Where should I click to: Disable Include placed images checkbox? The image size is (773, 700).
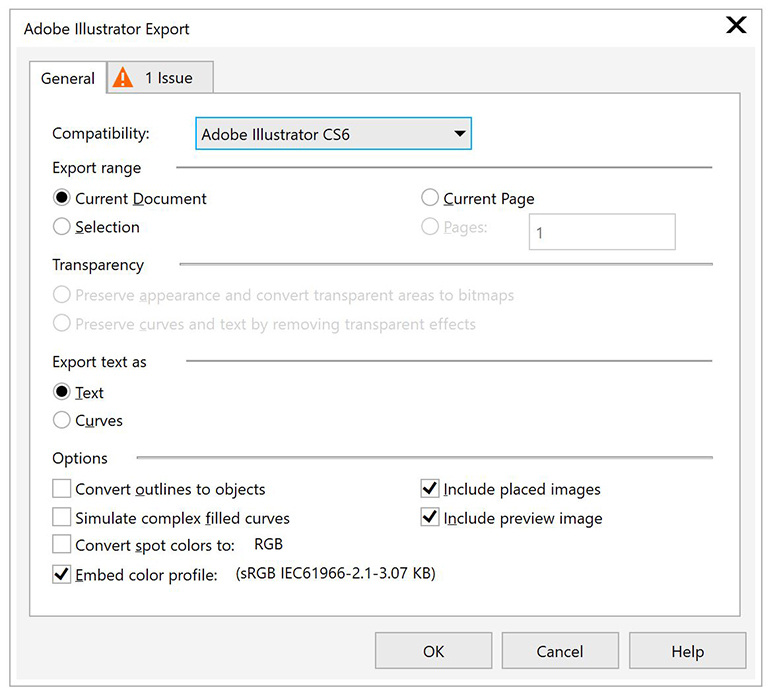[x=431, y=490]
